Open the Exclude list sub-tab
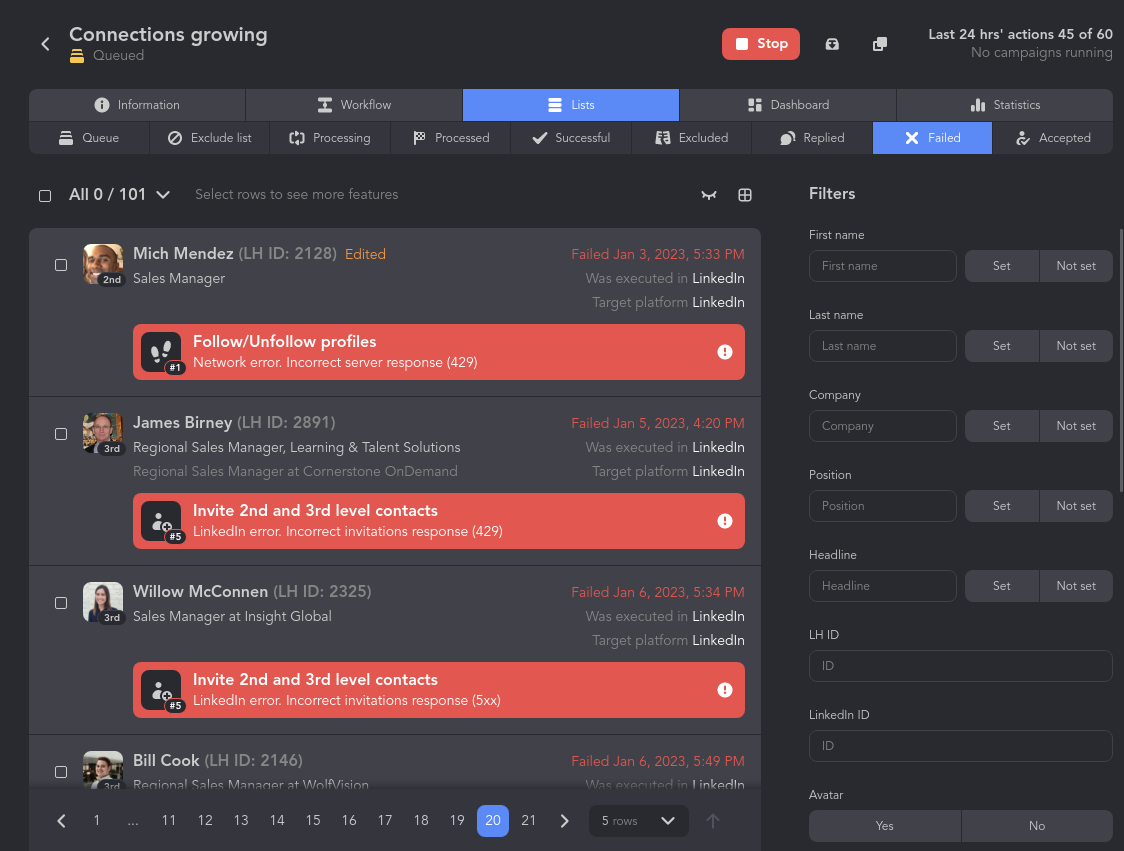1124x851 pixels. (209, 138)
